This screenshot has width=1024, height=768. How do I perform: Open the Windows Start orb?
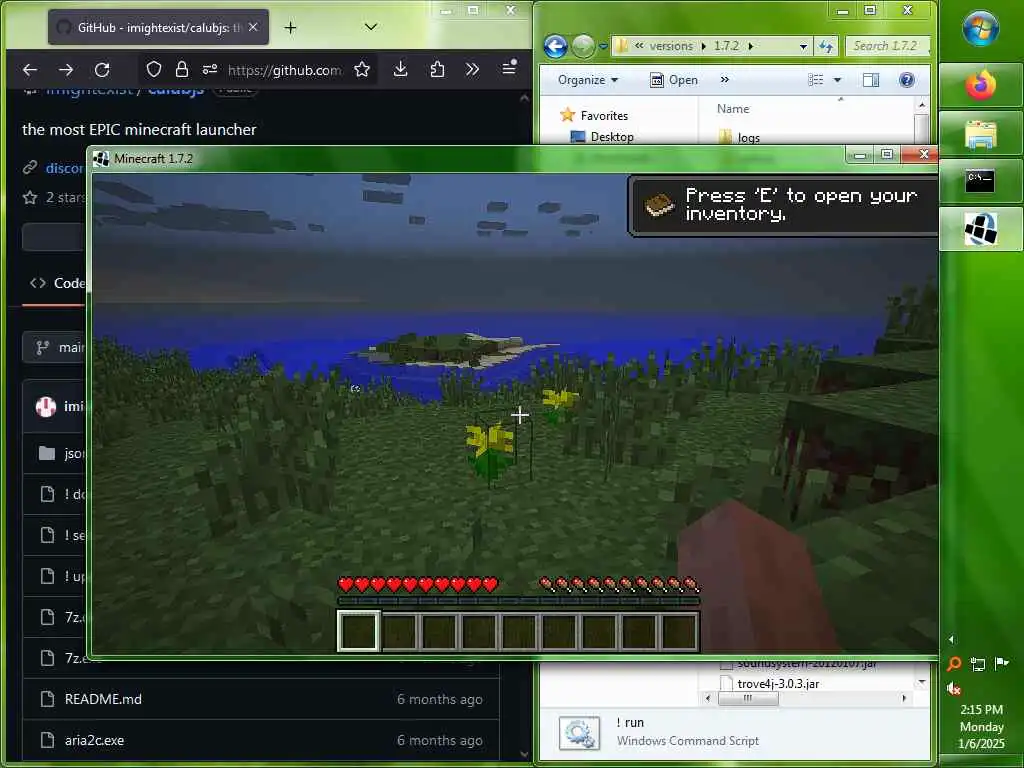[980, 28]
